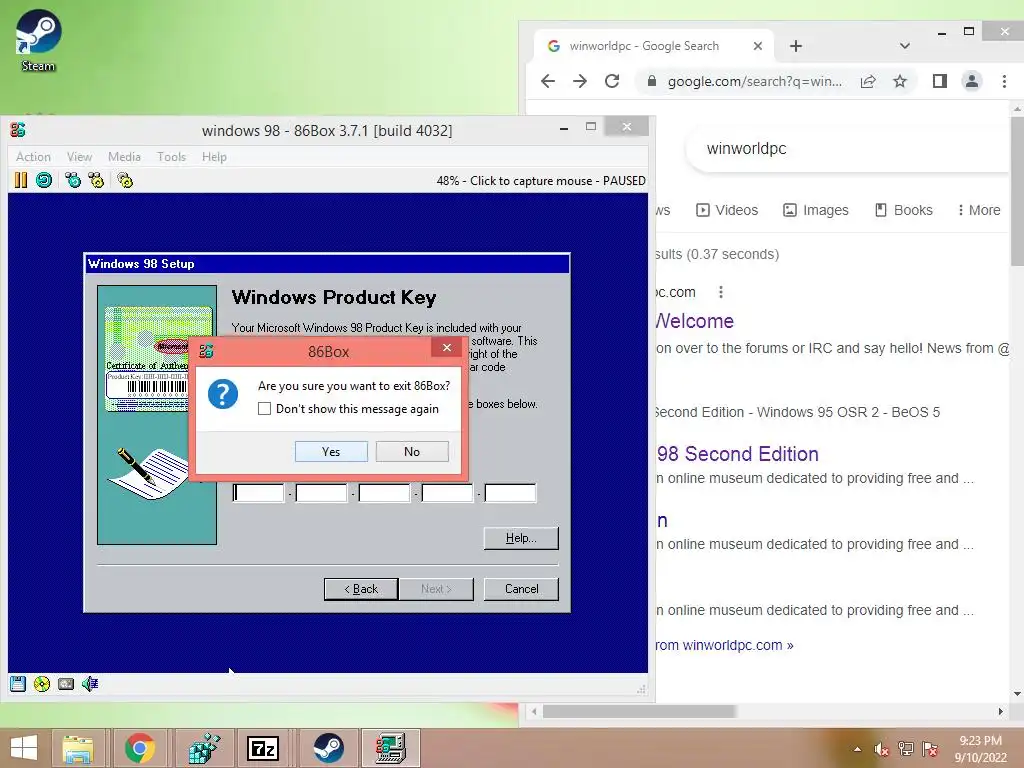Click the share page icon in address bar
This screenshot has height=768, width=1024.
(868, 81)
